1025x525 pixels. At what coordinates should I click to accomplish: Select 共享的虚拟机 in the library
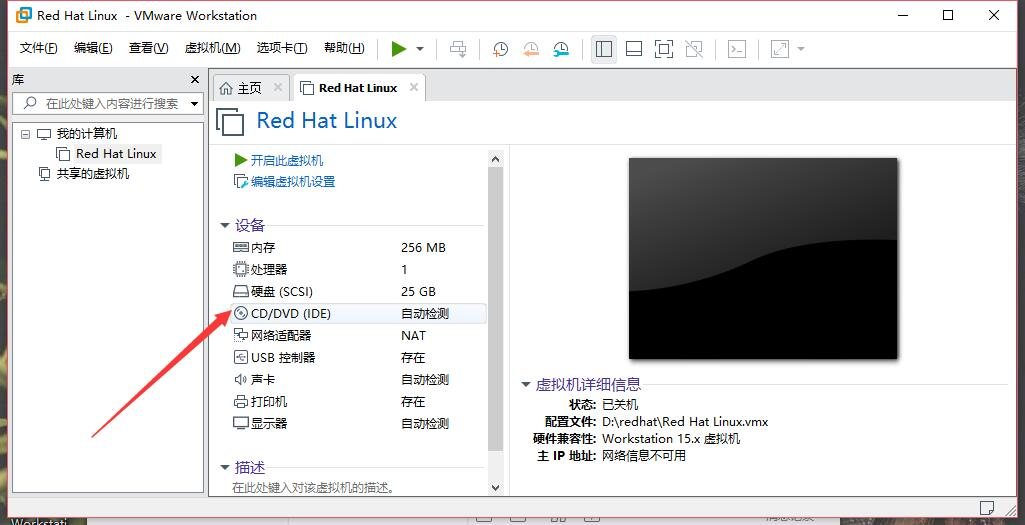(x=93, y=174)
